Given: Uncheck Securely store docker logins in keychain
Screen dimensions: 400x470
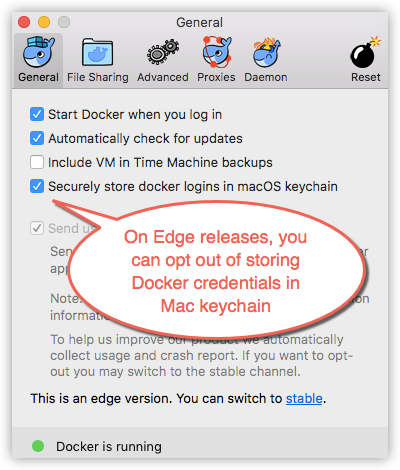Looking at the screenshot, I should pyautogui.click(x=37, y=186).
